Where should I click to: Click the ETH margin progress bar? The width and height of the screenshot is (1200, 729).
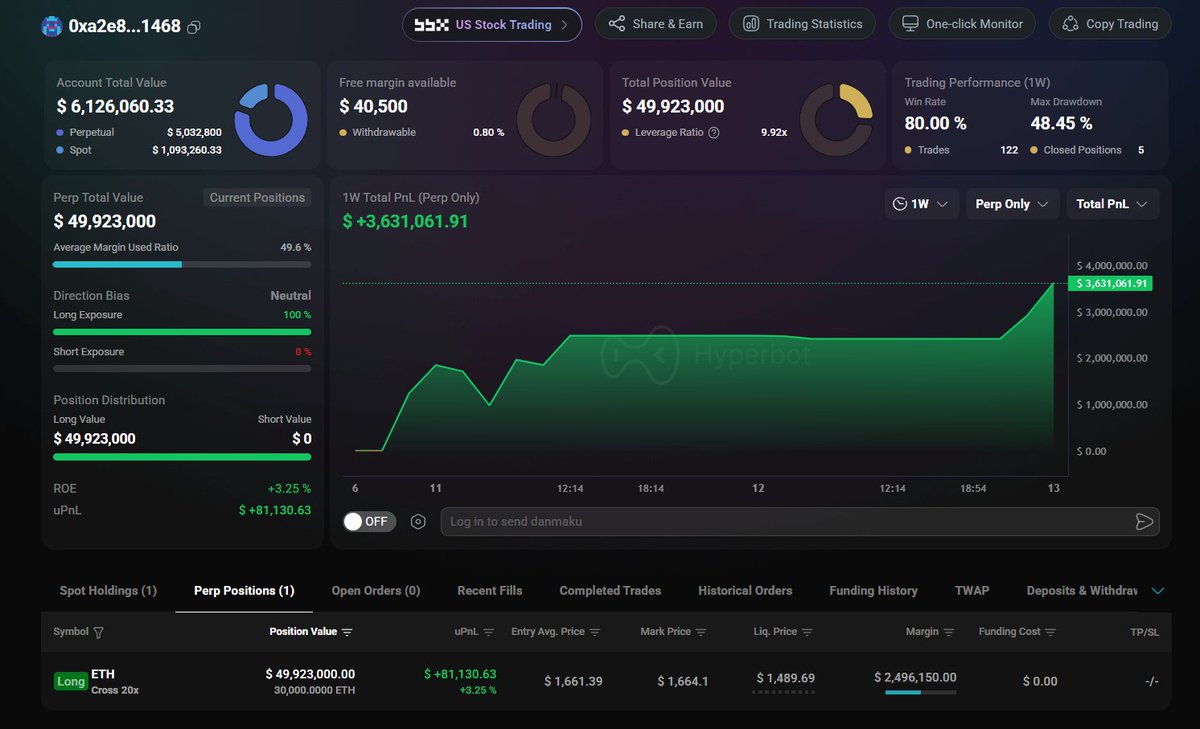click(x=920, y=692)
